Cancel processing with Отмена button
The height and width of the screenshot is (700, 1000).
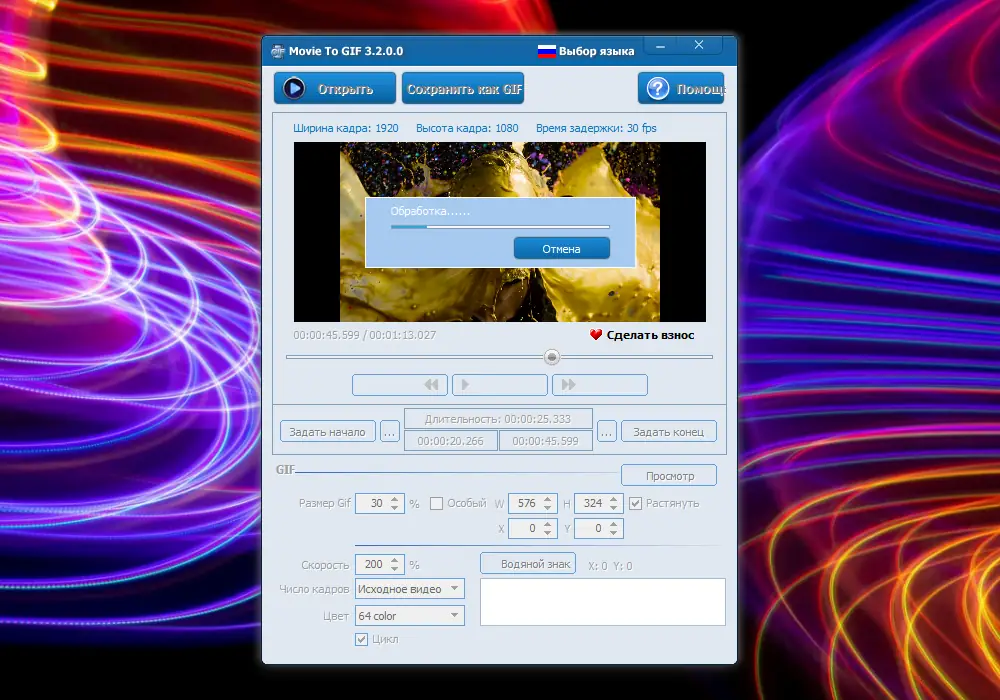click(562, 249)
